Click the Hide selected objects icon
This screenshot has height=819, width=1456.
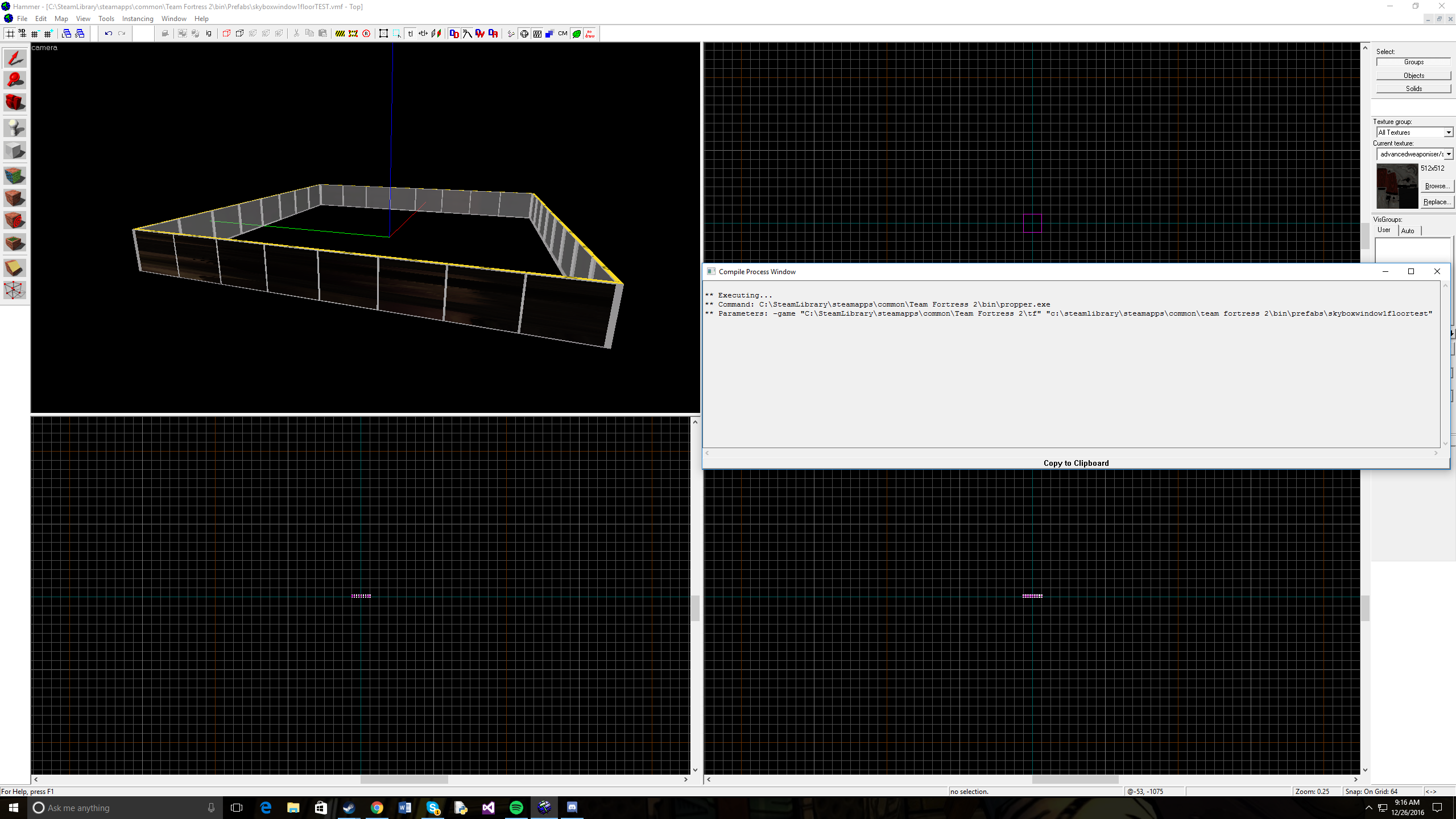coord(226,34)
